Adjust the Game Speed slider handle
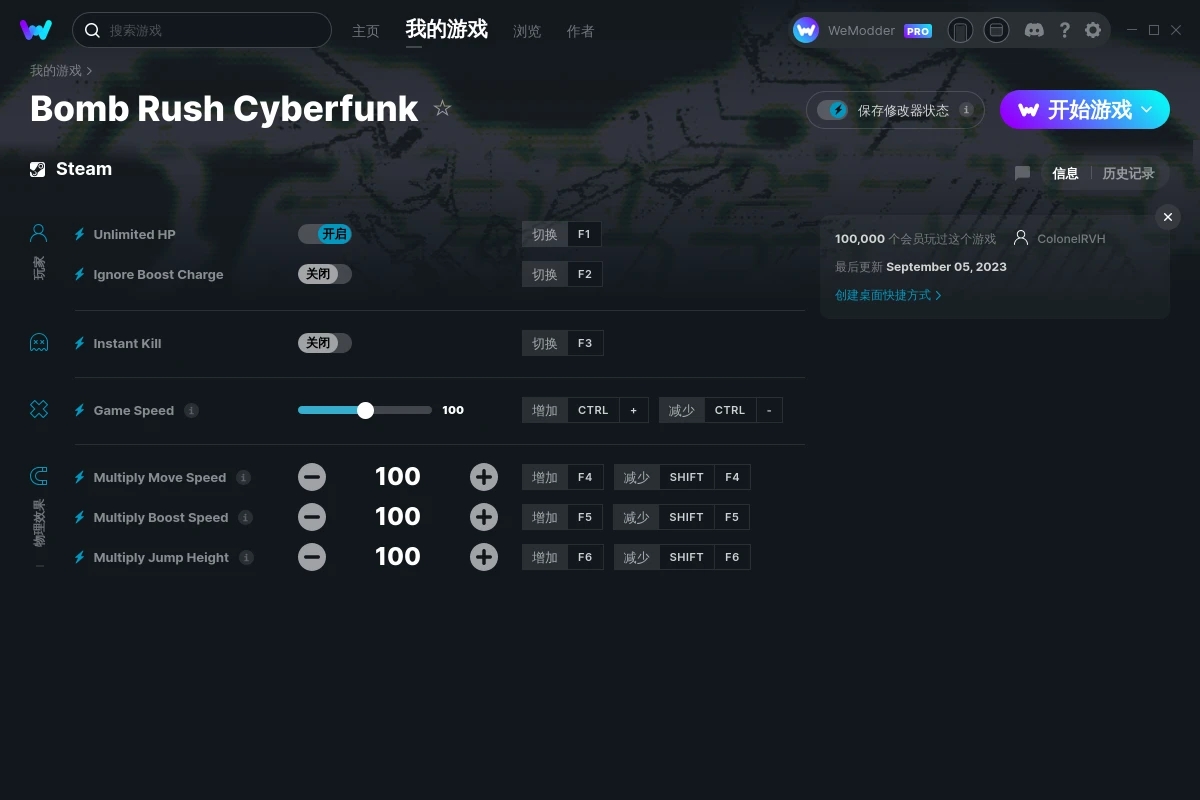The height and width of the screenshot is (800, 1200). [365, 410]
